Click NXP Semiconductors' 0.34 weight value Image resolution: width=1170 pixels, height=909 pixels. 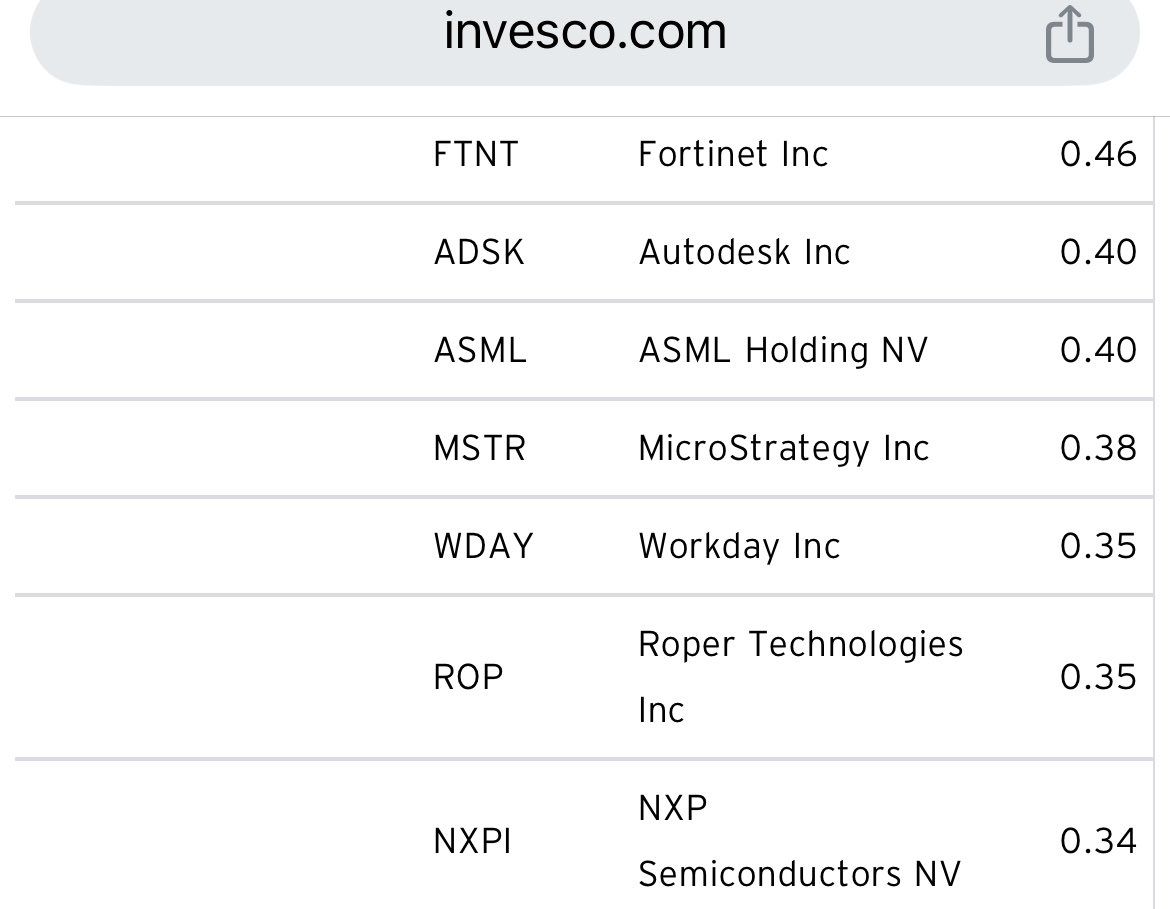pos(1098,842)
